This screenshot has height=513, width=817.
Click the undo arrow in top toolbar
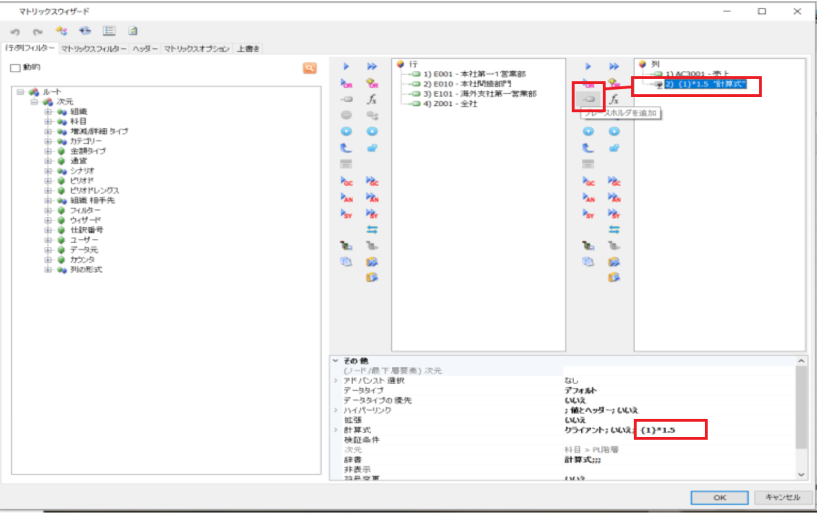click(14, 31)
